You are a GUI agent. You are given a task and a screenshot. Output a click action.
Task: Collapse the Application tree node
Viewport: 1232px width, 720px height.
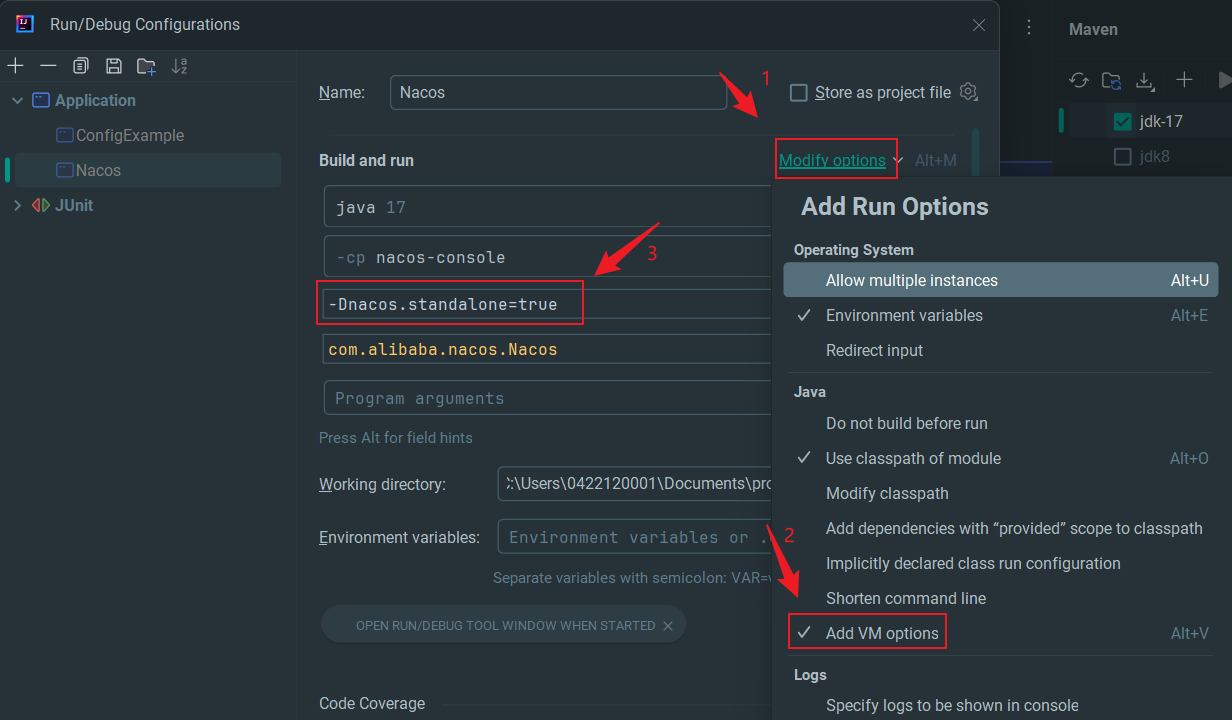(x=17, y=101)
